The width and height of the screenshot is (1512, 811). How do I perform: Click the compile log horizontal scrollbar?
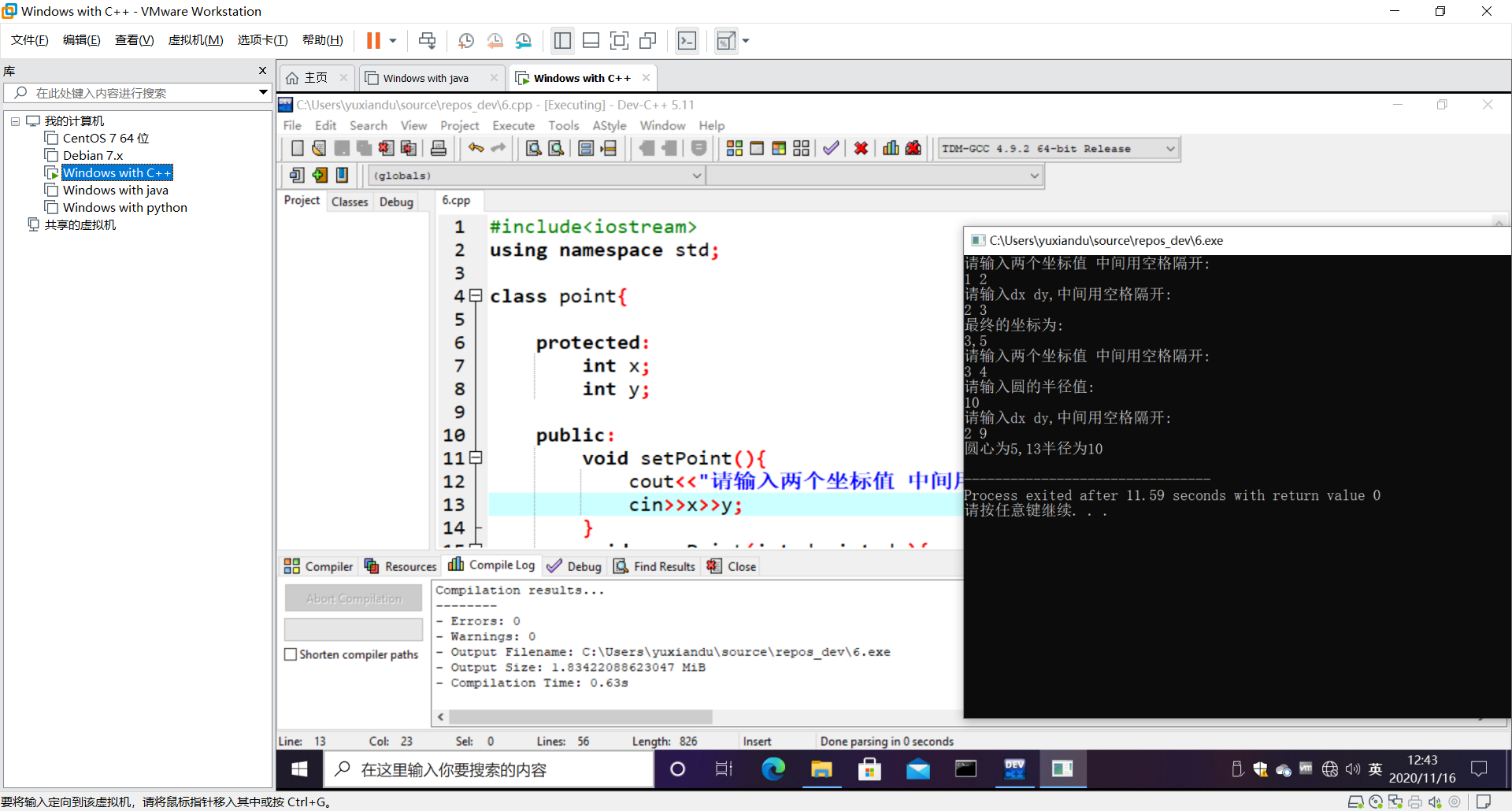coord(581,717)
